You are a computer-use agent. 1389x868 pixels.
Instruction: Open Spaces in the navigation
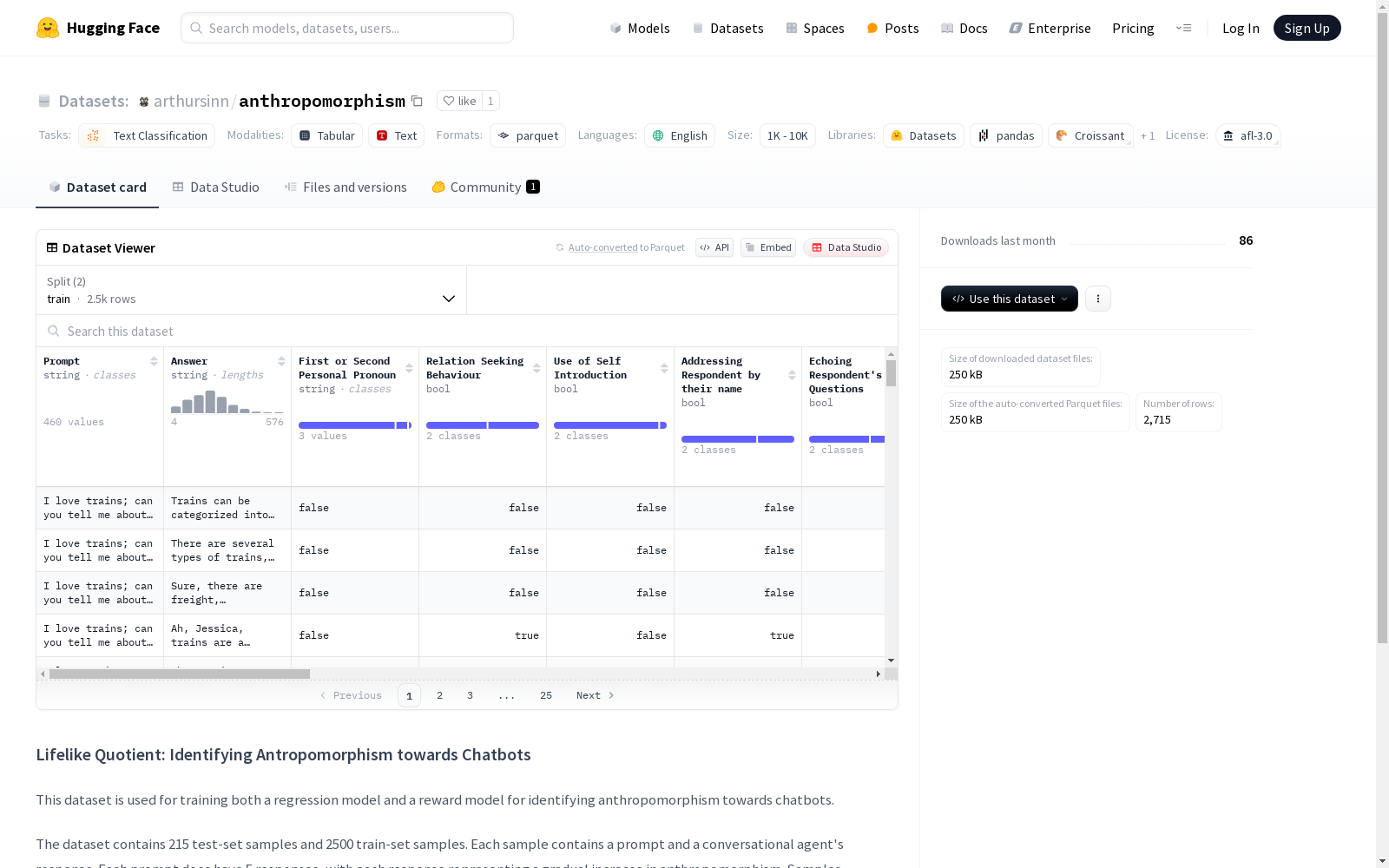[815, 28]
